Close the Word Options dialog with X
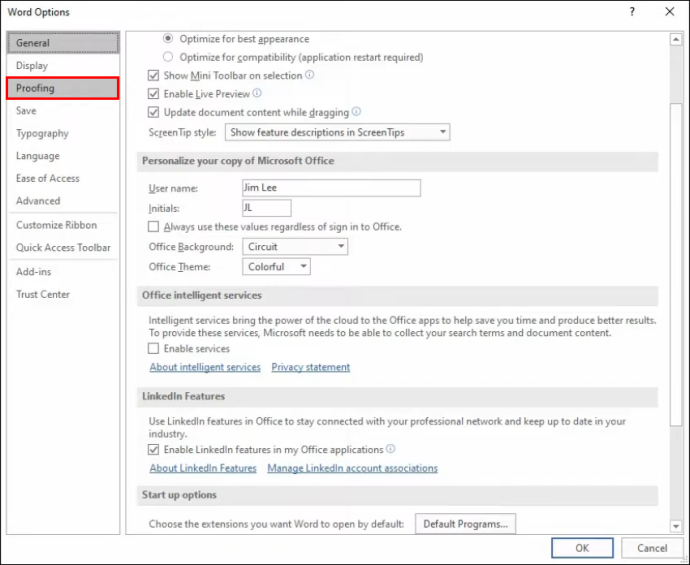 pyautogui.click(x=670, y=12)
